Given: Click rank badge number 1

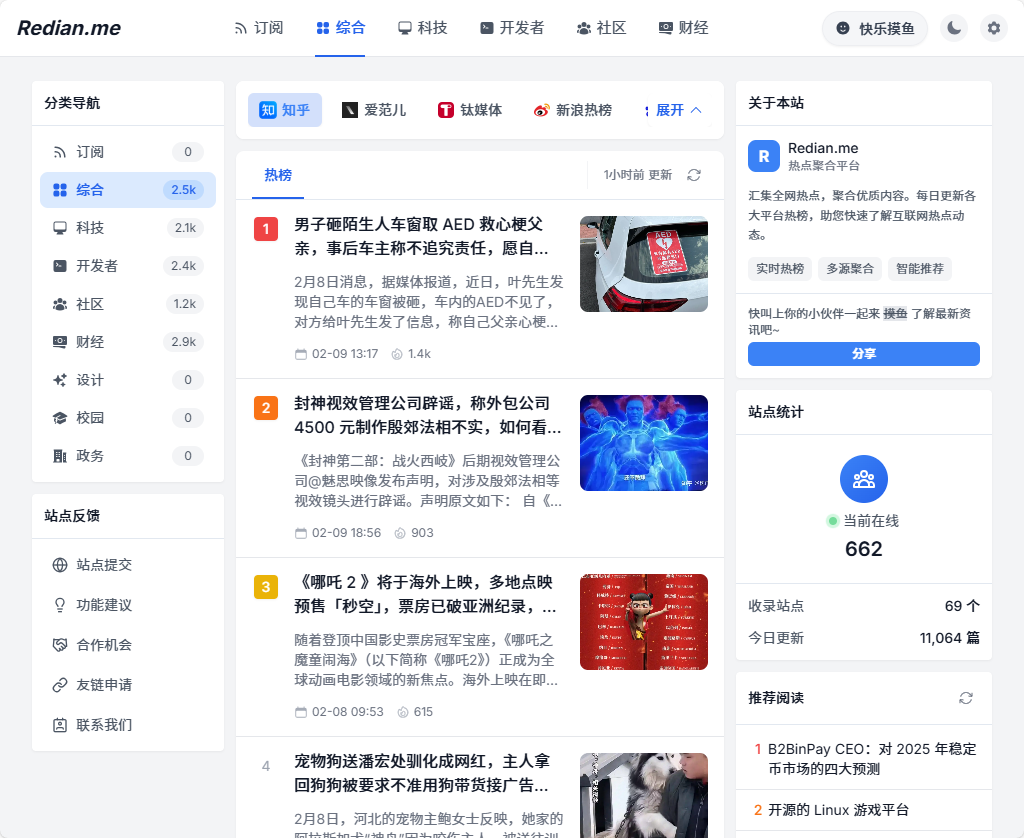Looking at the screenshot, I should [x=266, y=229].
